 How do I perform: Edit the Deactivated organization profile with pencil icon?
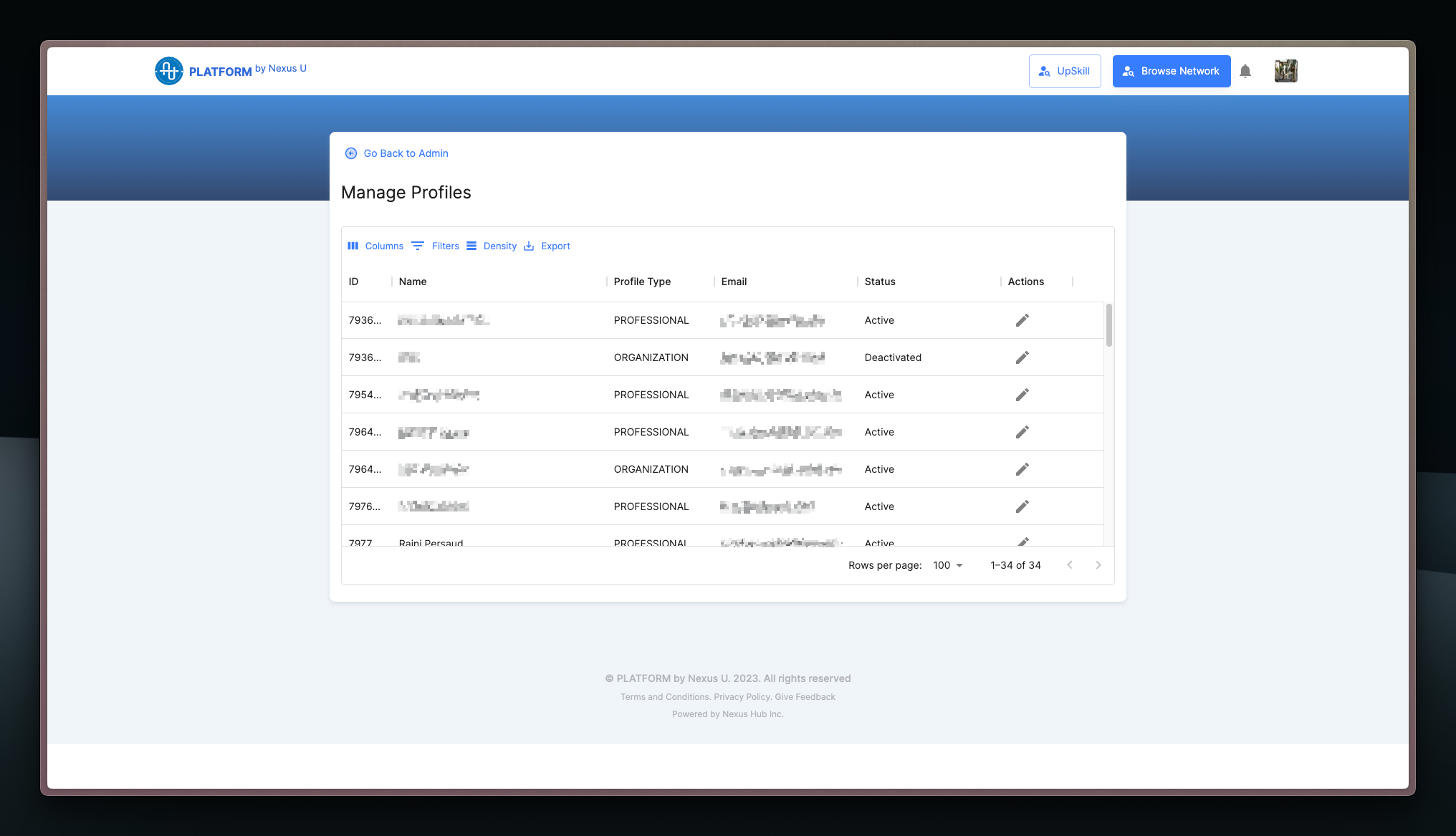click(1022, 357)
